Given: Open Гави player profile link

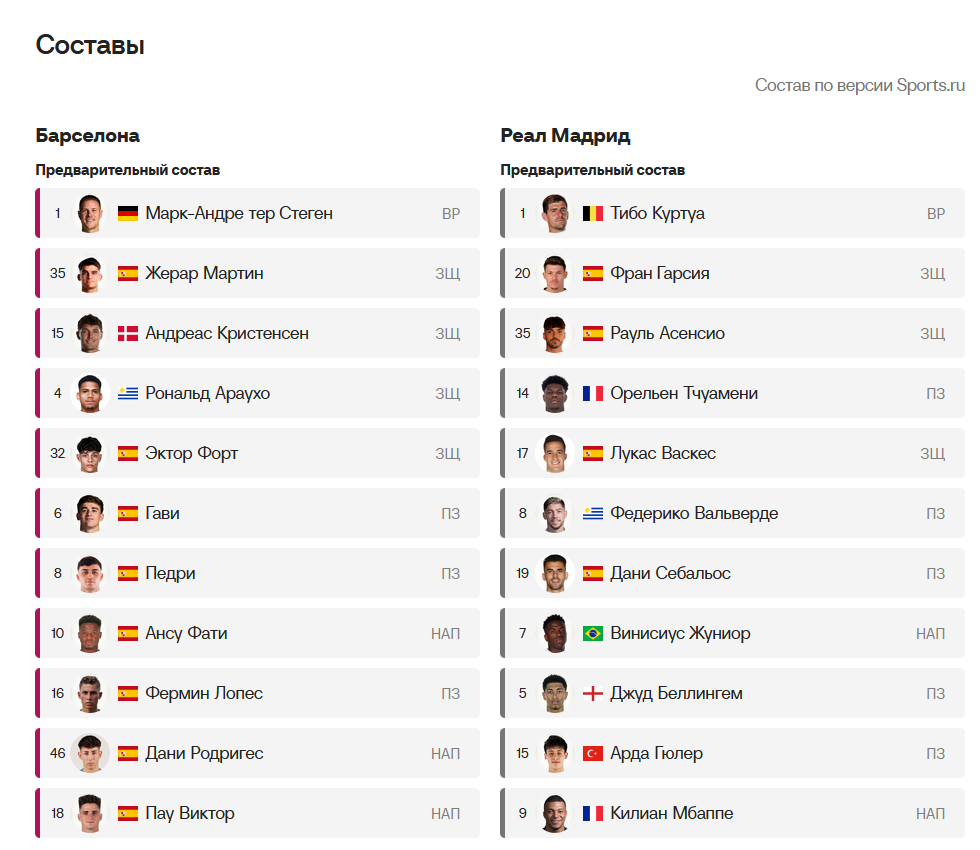Looking at the screenshot, I should point(162,513).
